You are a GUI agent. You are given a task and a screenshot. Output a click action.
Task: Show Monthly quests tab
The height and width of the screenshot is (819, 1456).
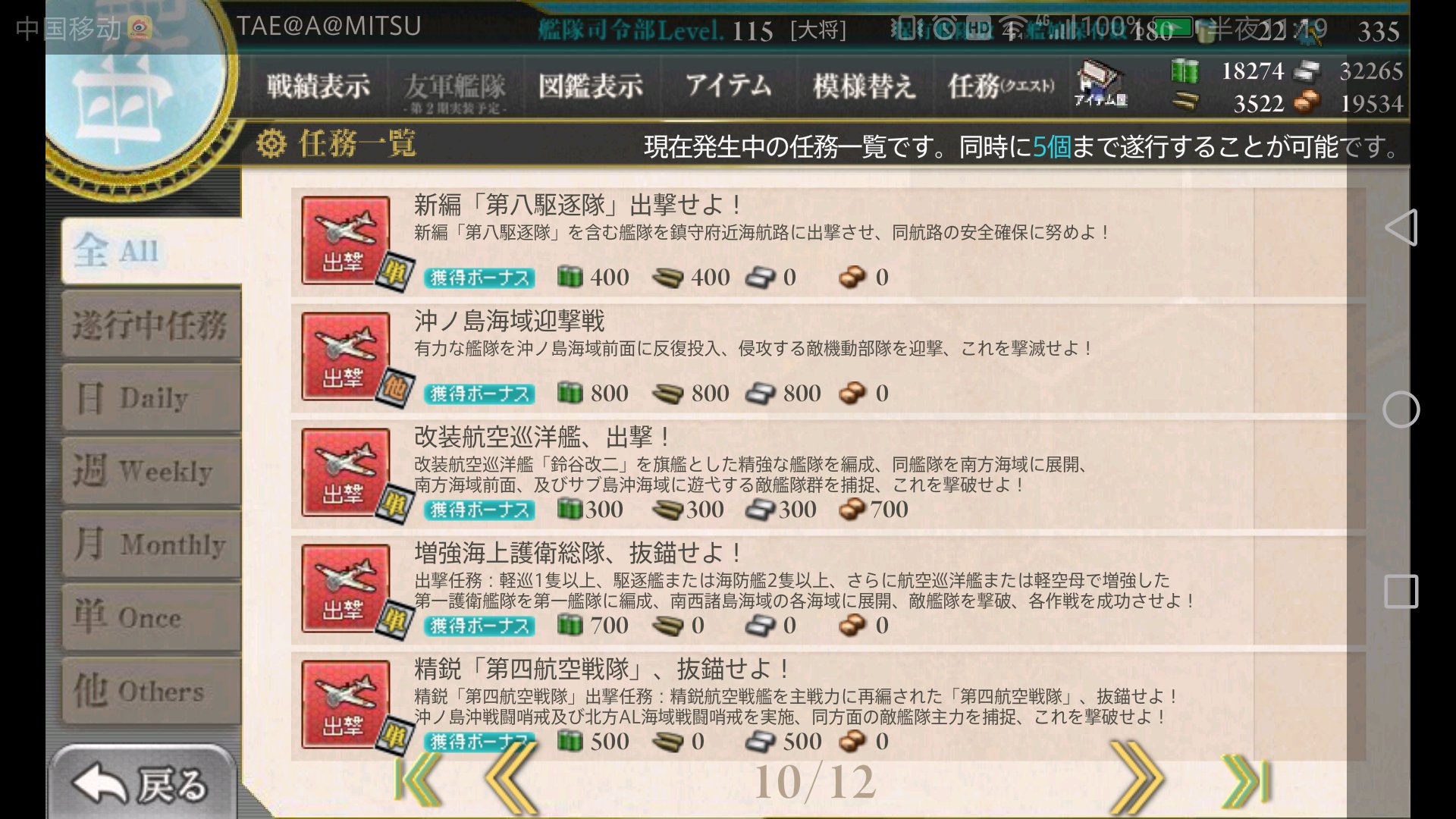[x=152, y=545]
